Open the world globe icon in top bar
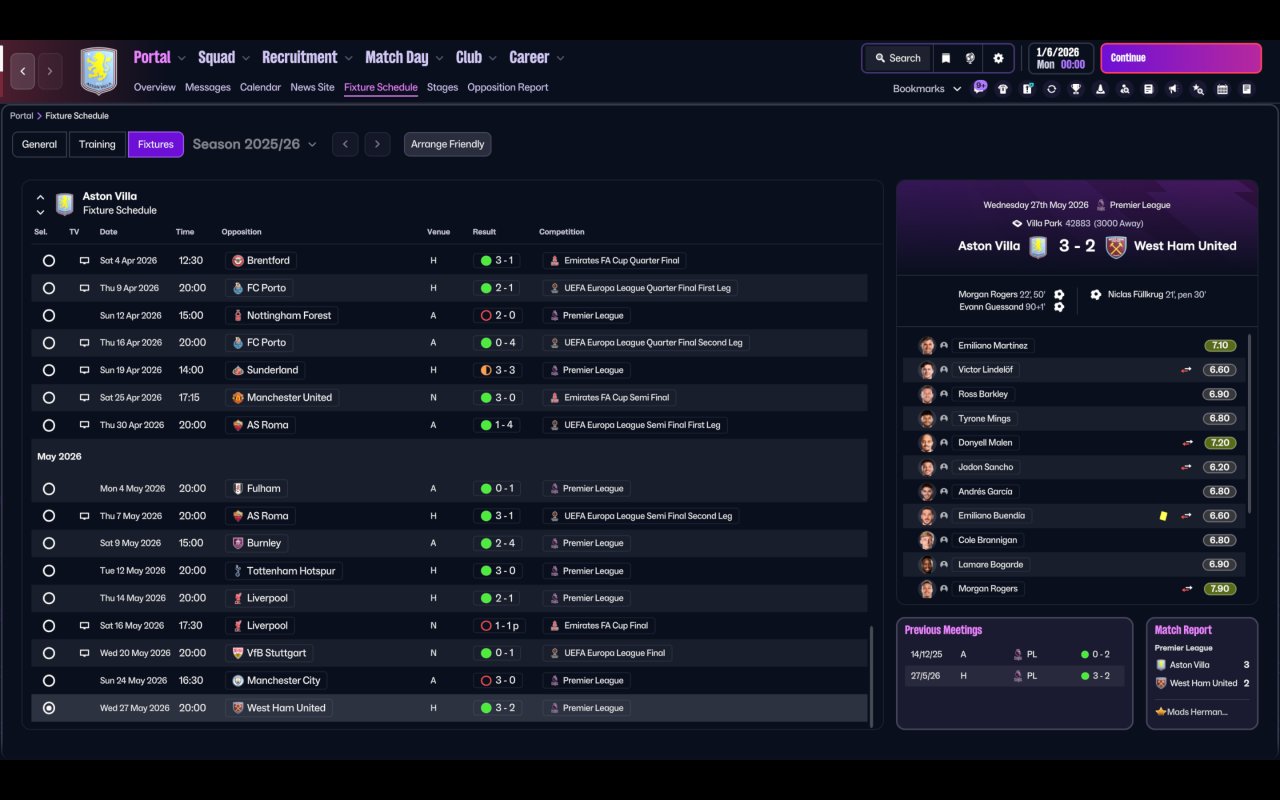 [970, 58]
